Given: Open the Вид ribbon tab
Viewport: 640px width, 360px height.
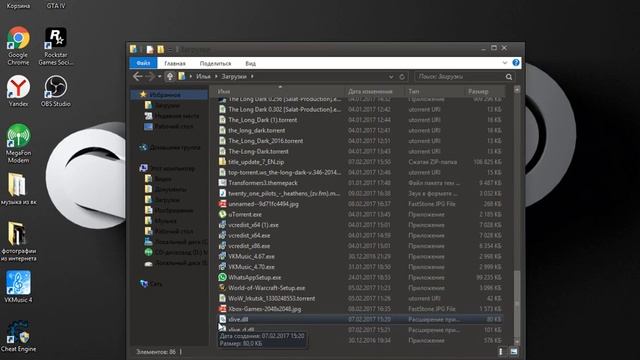Looking at the screenshot, I should (250, 63).
